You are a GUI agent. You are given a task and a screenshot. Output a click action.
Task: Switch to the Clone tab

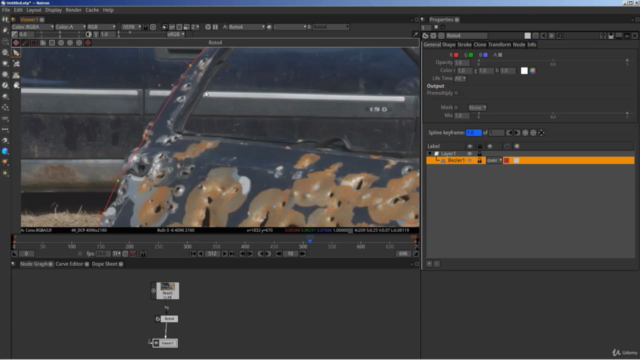click(480, 44)
